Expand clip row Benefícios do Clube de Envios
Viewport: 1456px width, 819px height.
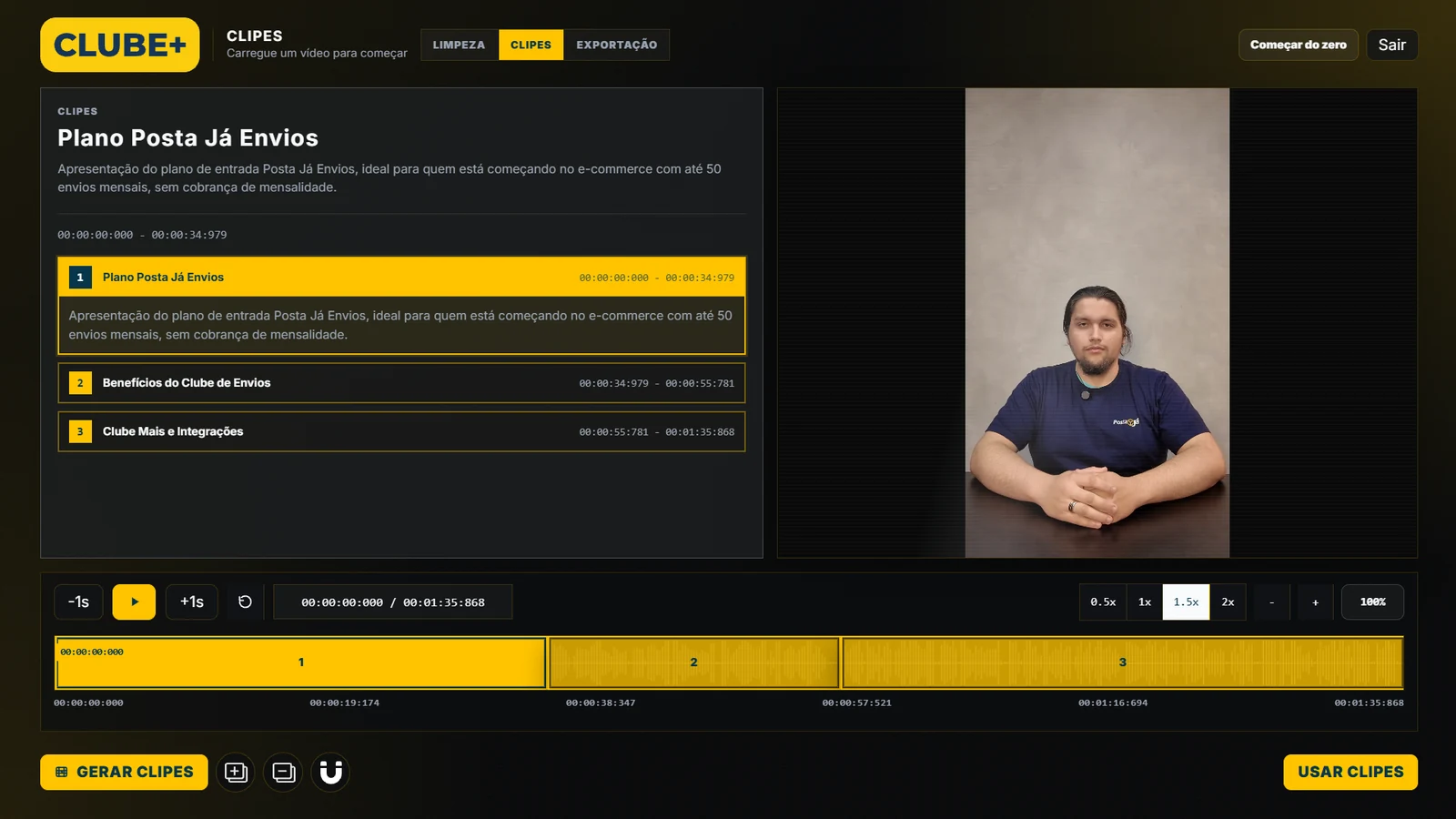tap(401, 383)
